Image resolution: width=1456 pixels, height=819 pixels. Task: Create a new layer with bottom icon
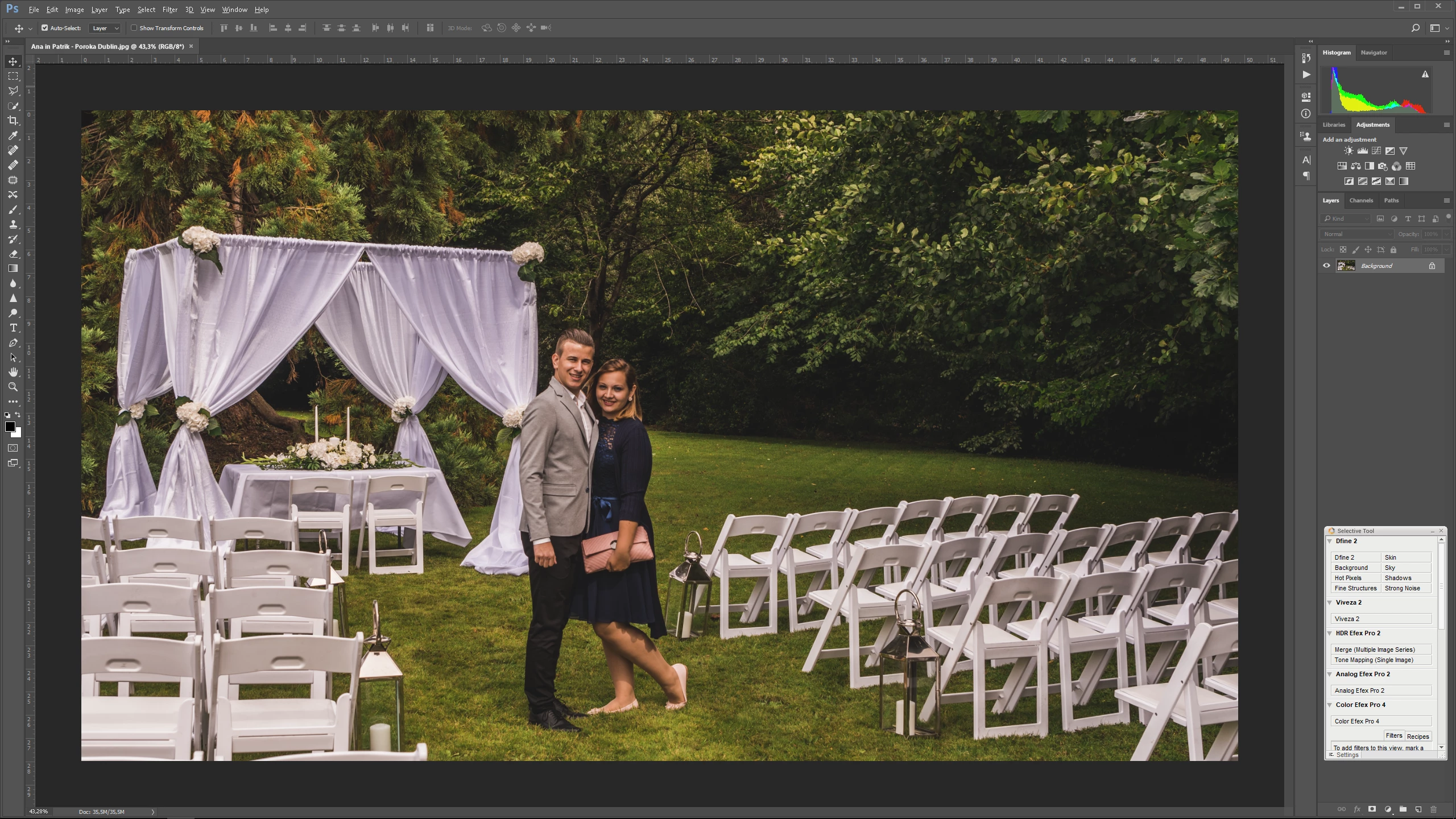[1418, 809]
